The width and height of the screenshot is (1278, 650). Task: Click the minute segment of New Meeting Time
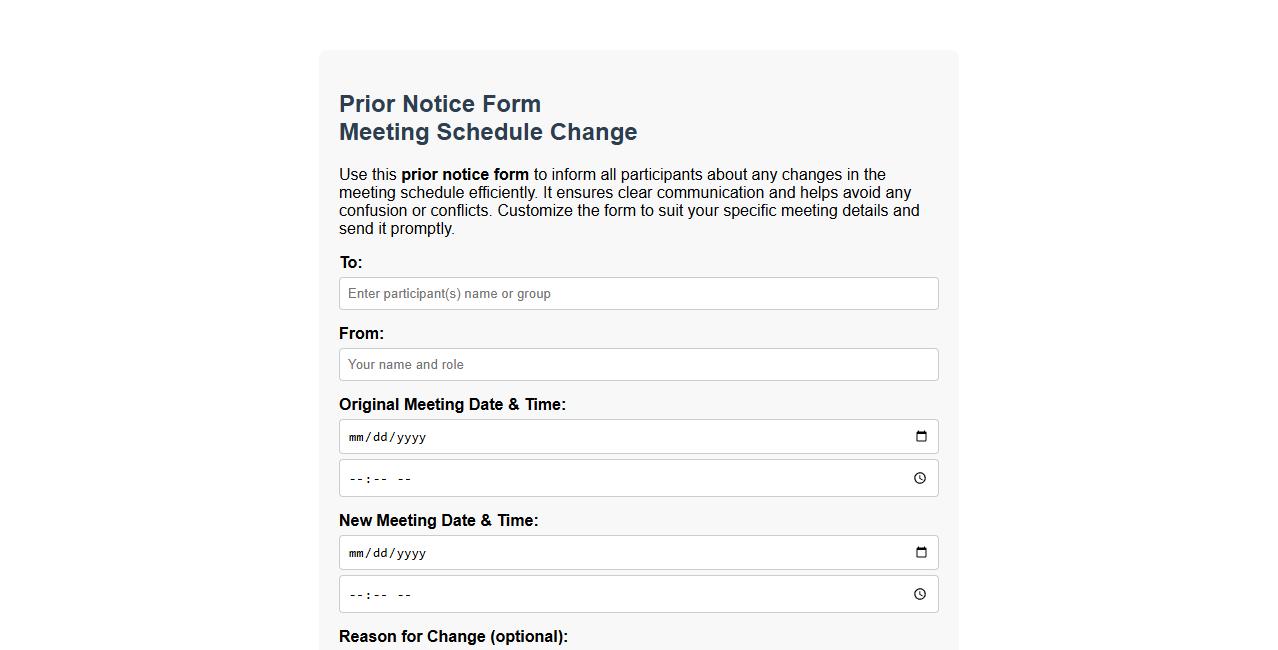tap(380, 593)
